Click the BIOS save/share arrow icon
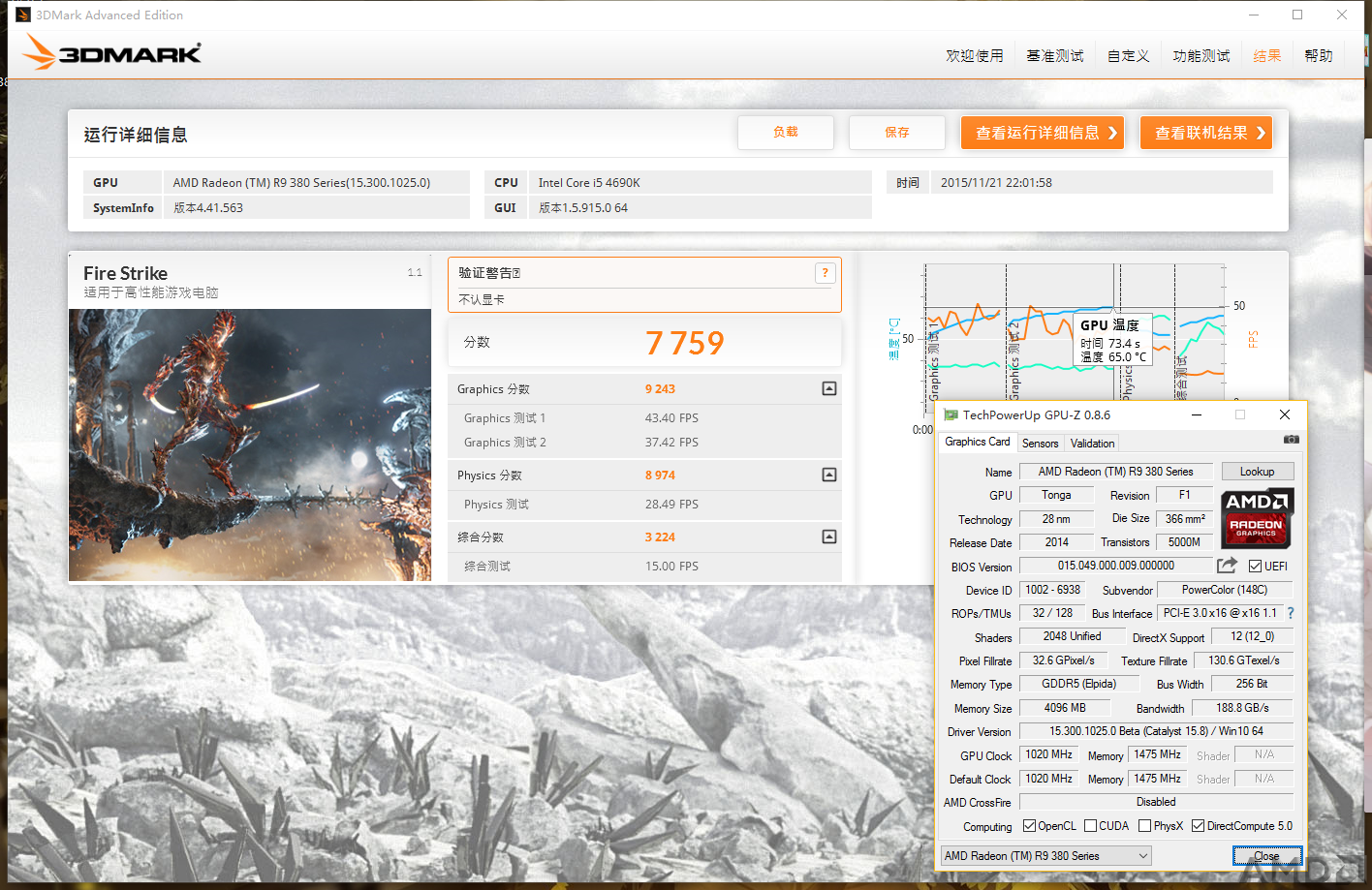Screen dimensions: 1372x890 [x=1227, y=566]
